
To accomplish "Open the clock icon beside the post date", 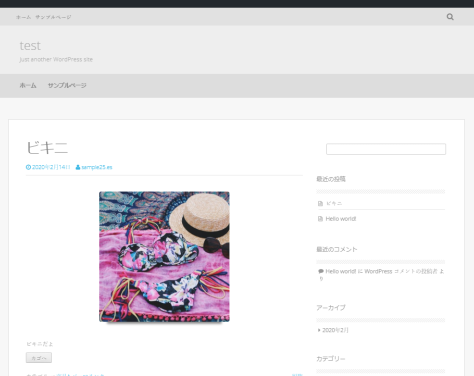I will 28,167.
